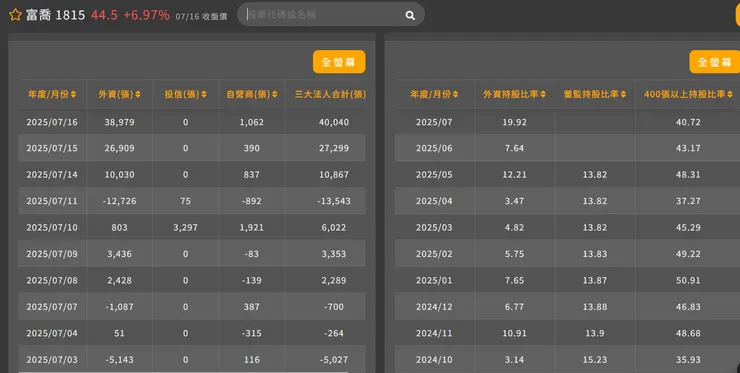Click the change value +6.97%
Screen dimensions: 740x373
pyautogui.click(x=146, y=15)
